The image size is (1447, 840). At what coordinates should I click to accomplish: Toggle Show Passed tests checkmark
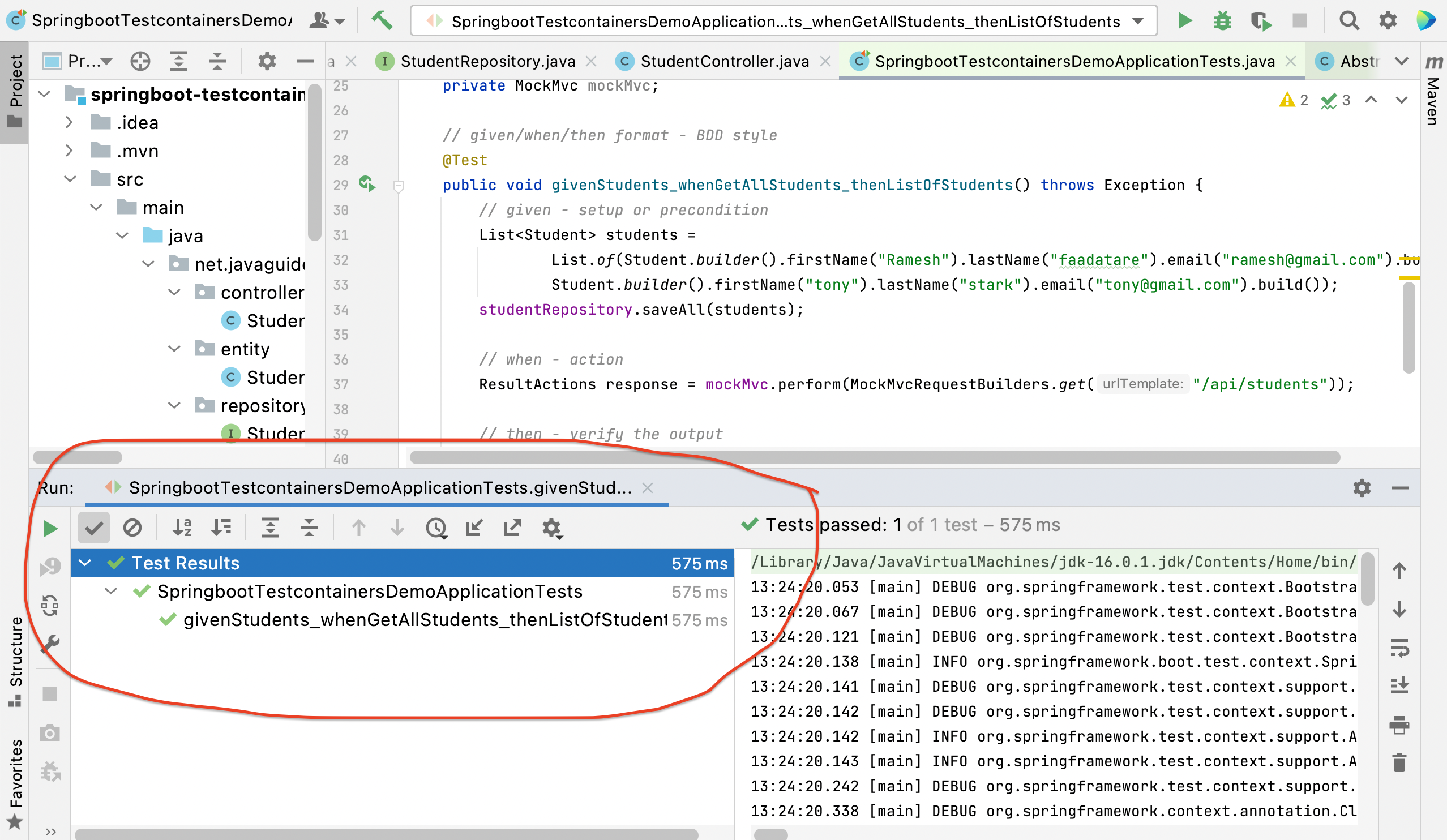point(93,528)
